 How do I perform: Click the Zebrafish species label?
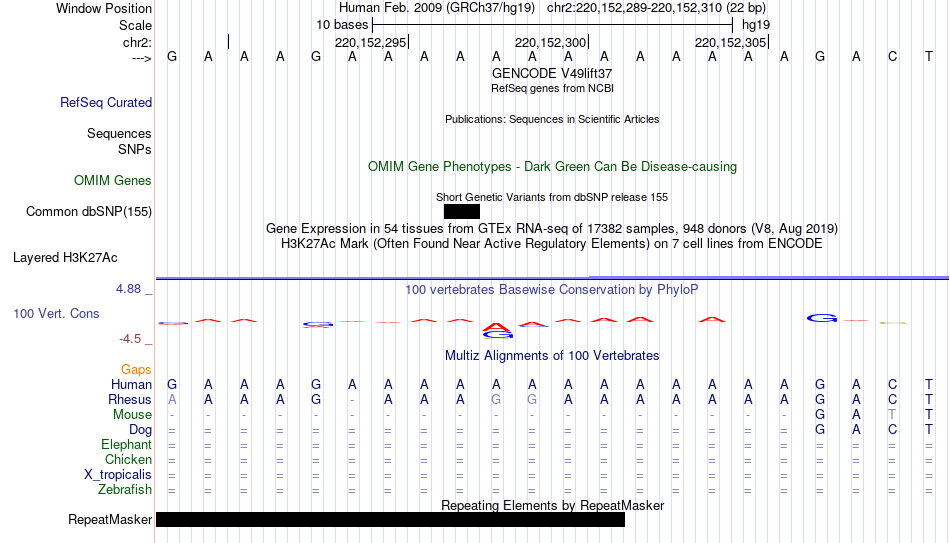coord(125,489)
